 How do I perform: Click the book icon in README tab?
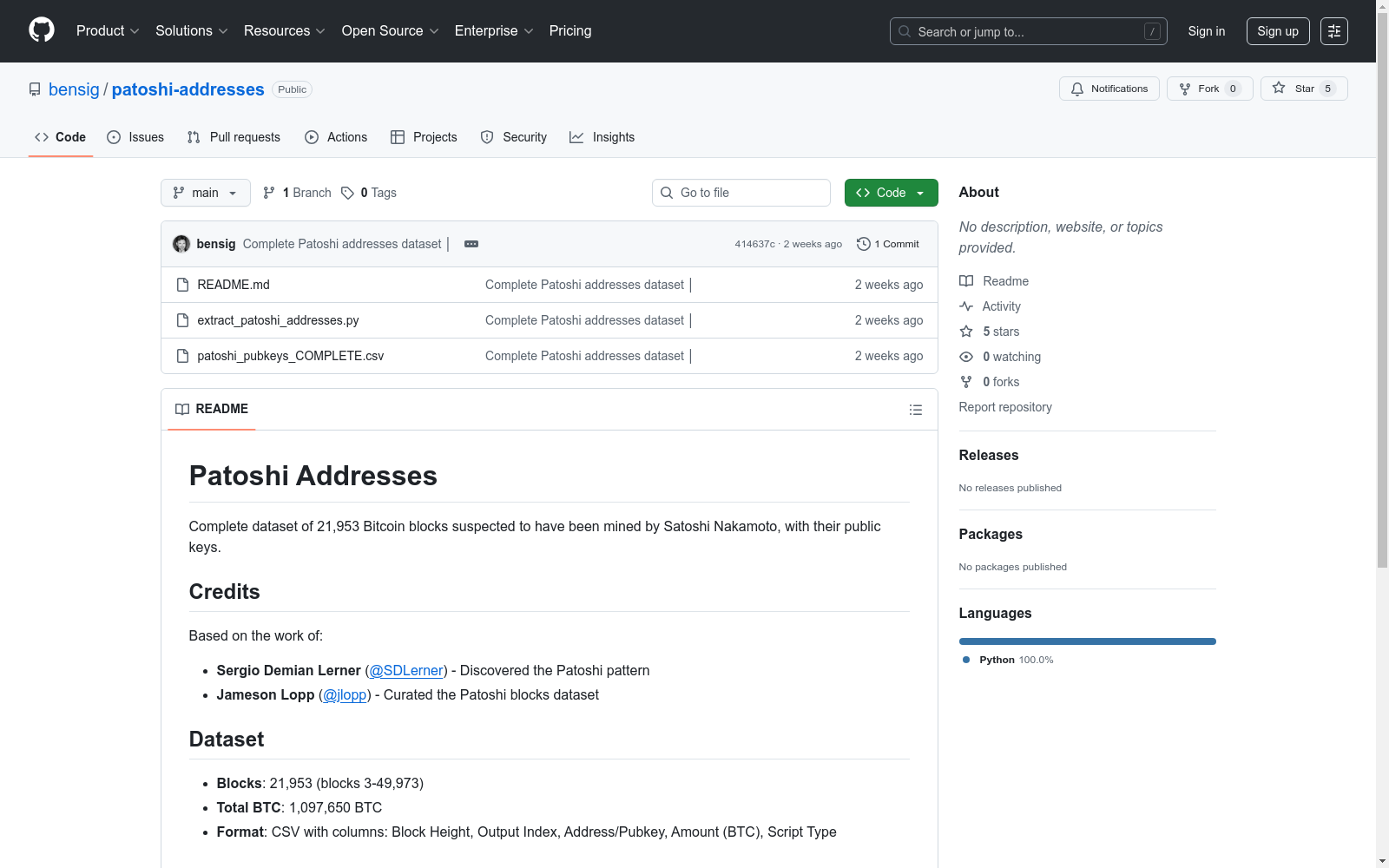coord(182,409)
